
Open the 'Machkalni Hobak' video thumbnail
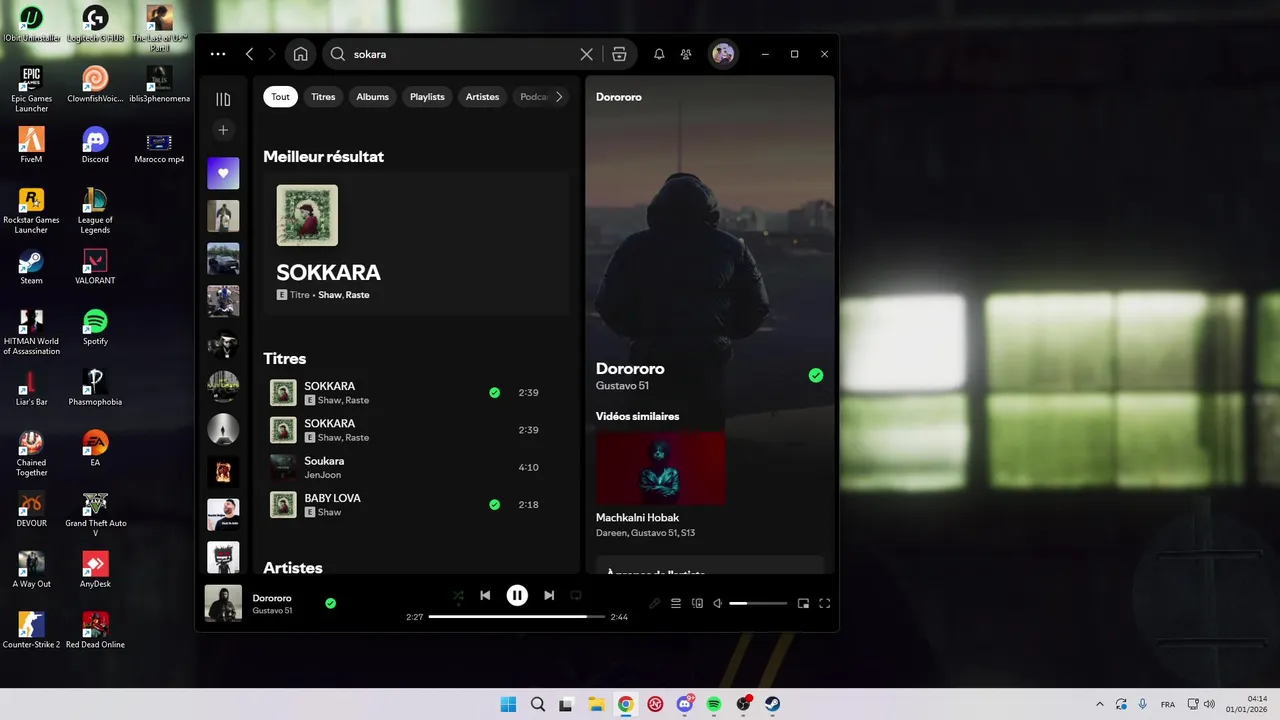tap(660, 468)
